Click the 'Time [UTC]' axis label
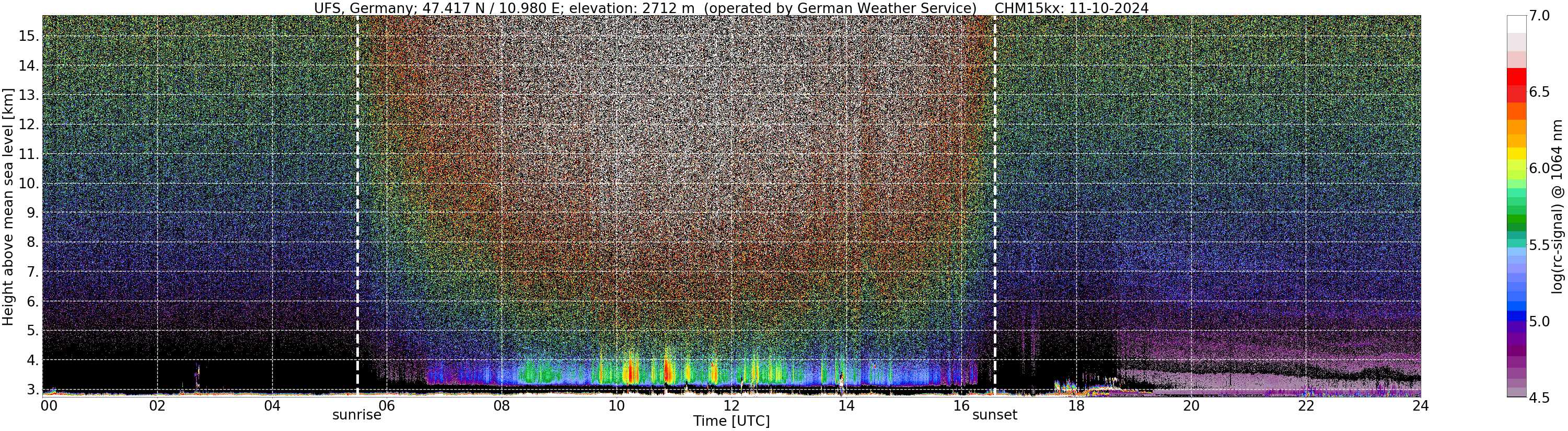Viewport: 1568px width, 431px height. (x=731, y=421)
